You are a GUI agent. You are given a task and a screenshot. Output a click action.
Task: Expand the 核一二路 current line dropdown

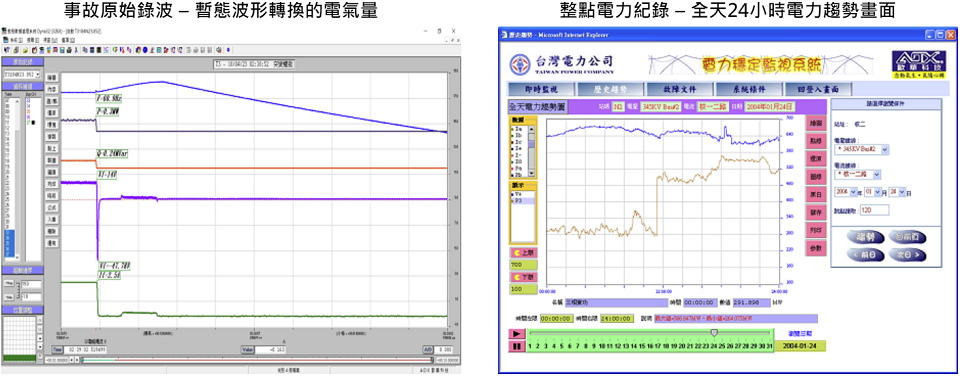858,175
